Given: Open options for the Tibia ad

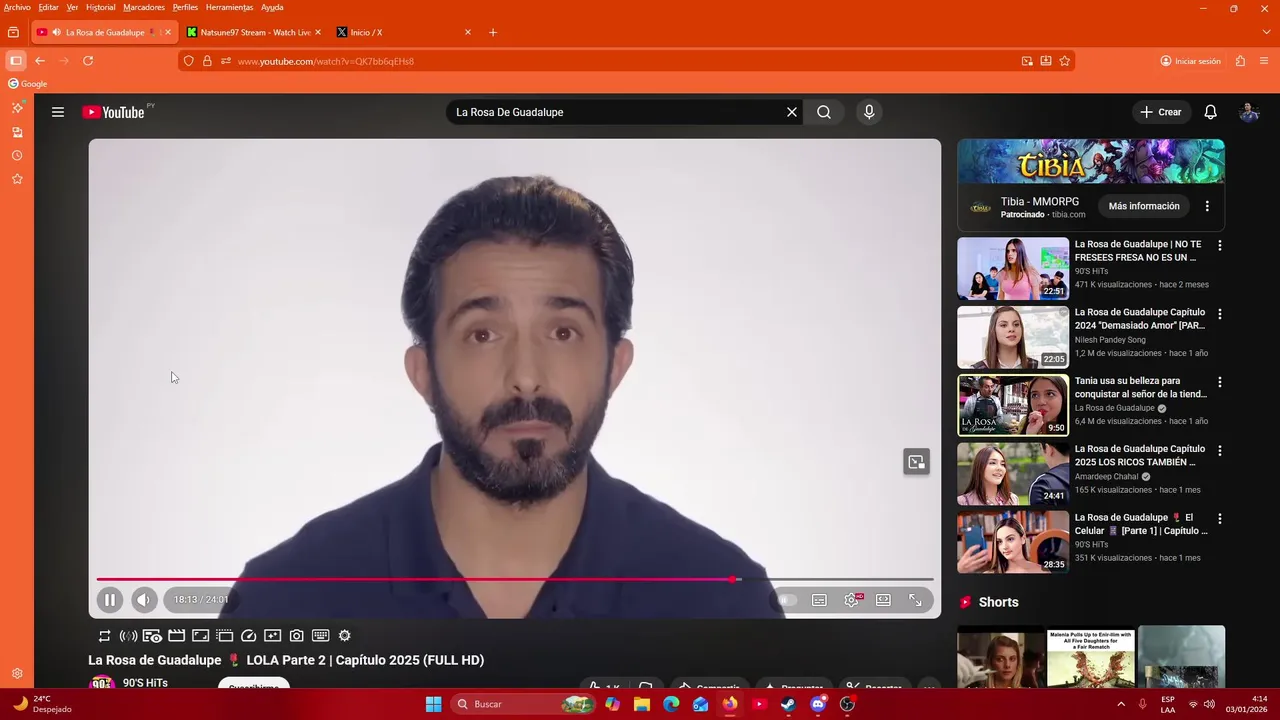Looking at the screenshot, I should point(1207,206).
